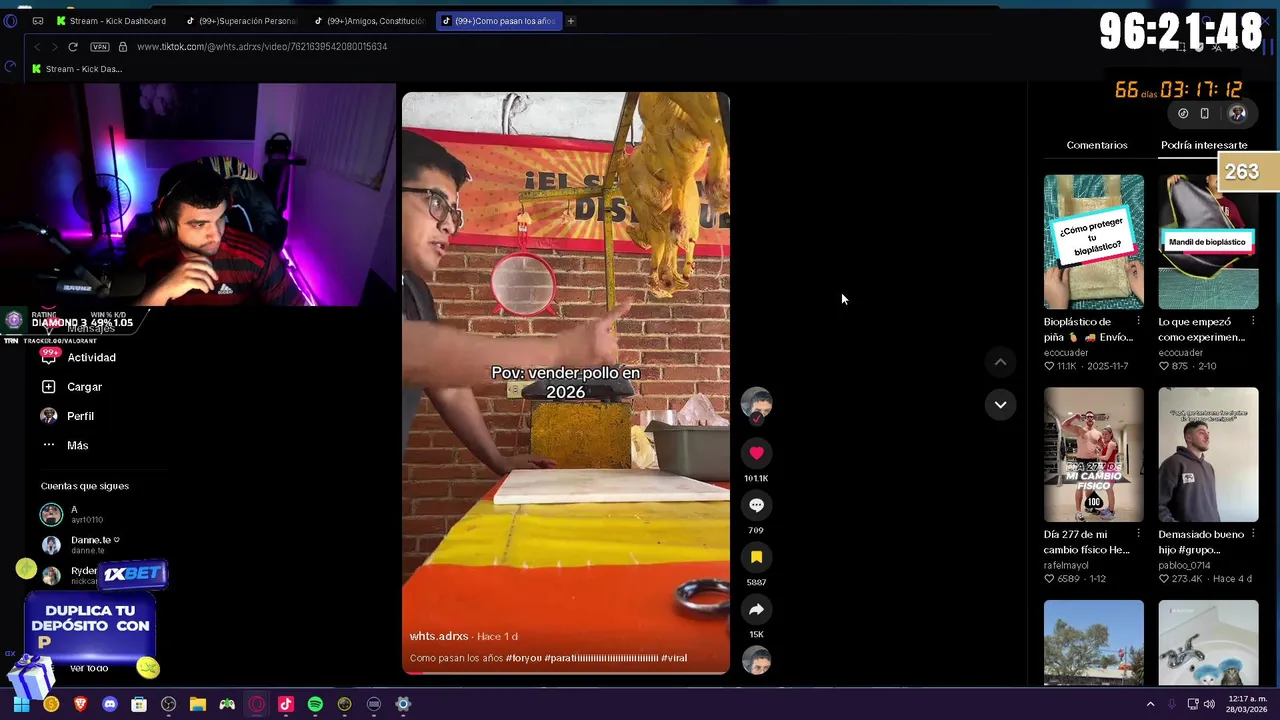Open Discord from the taskbar
The image size is (1280, 720).
(110, 704)
